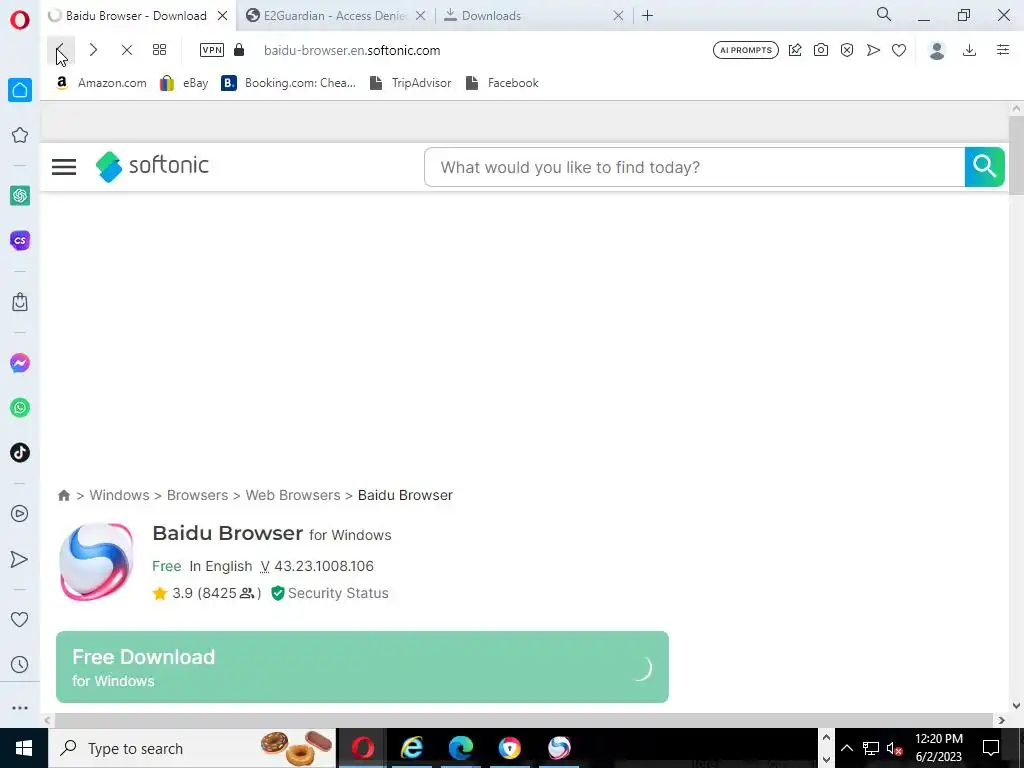This screenshot has height=768, width=1024.
Task: Open AI Prompts button
Action: (x=746, y=50)
